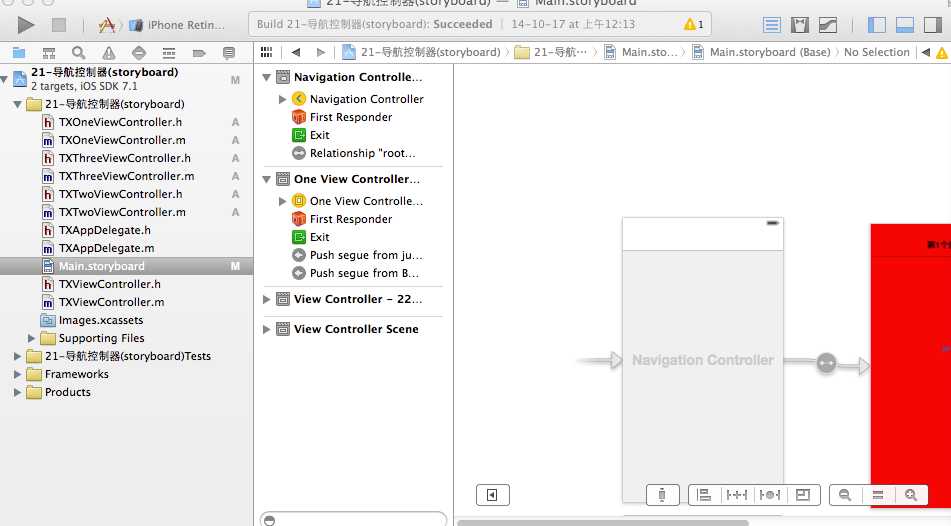Click the No Selection breadcrumb

tap(876, 52)
